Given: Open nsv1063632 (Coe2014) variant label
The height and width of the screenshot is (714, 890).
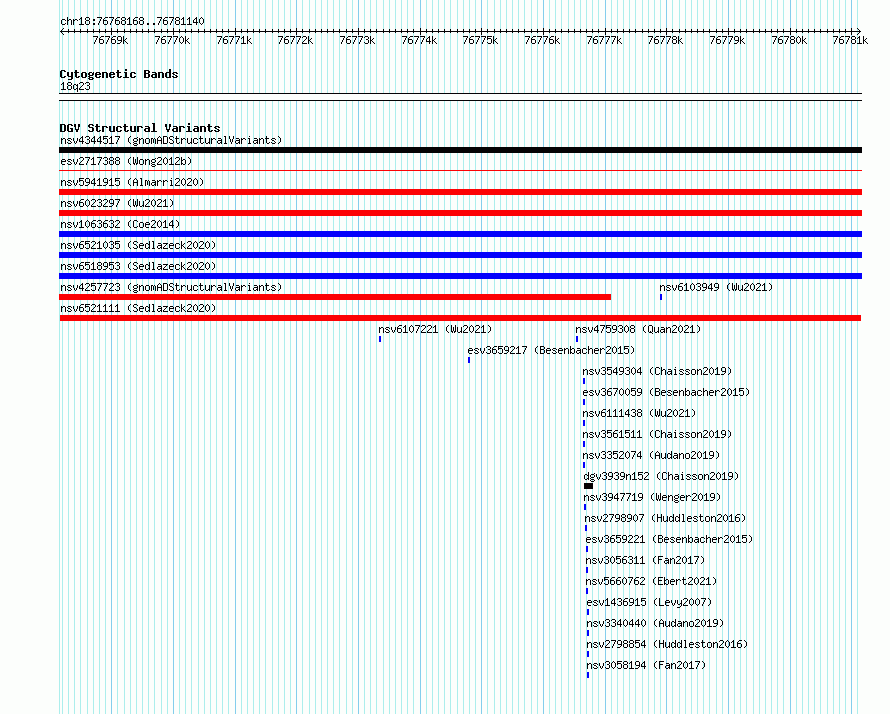Looking at the screenshot, I should coord(120,224).
